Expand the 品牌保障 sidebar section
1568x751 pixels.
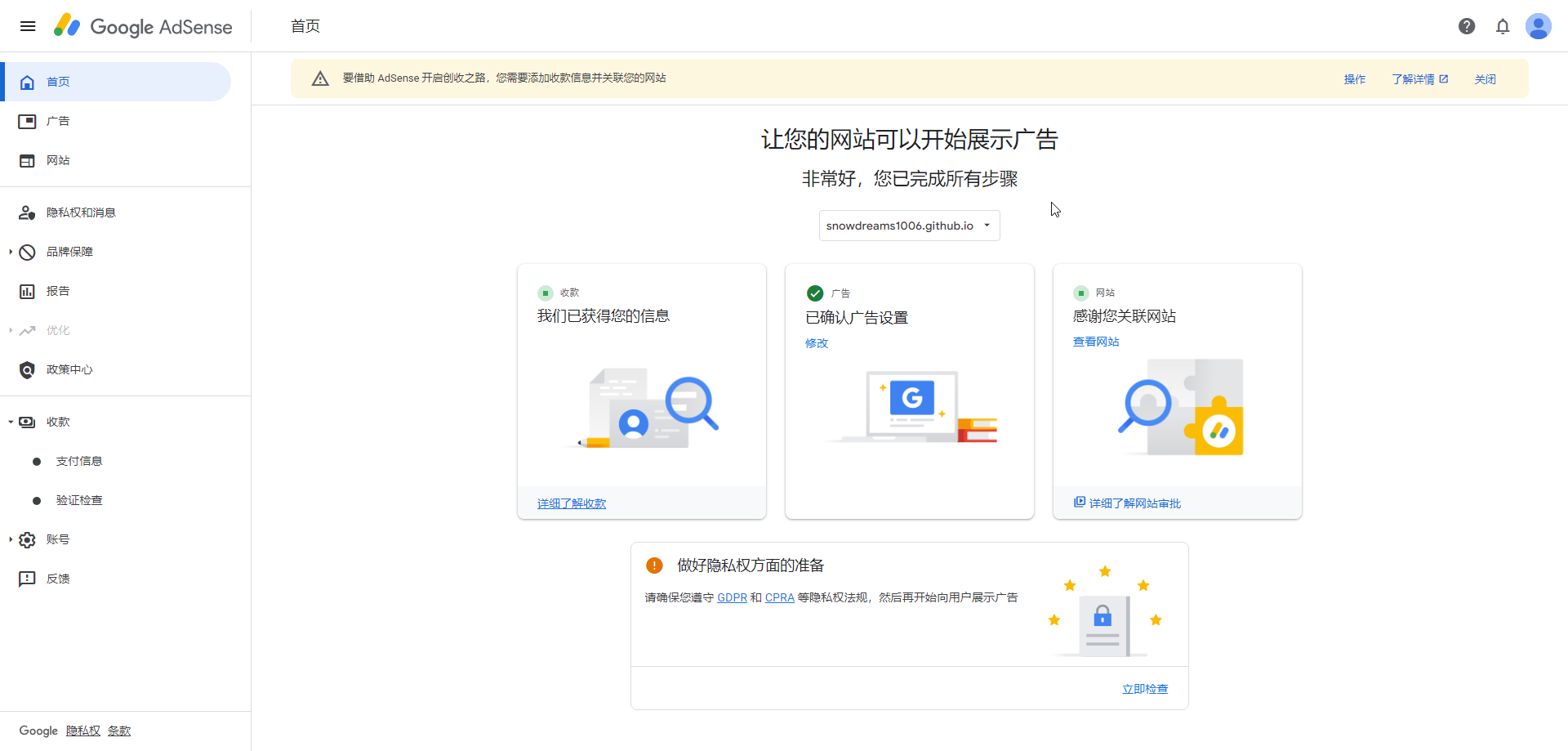tap(11, 252)
